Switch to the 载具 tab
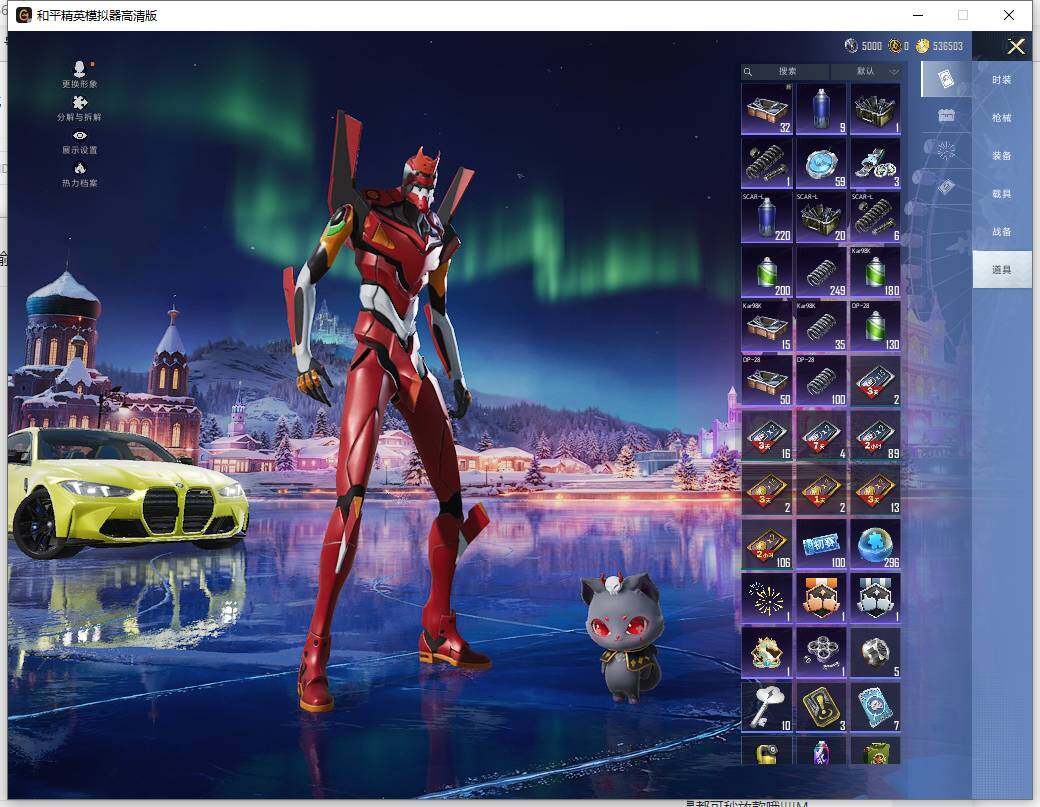 (1002, 194)
